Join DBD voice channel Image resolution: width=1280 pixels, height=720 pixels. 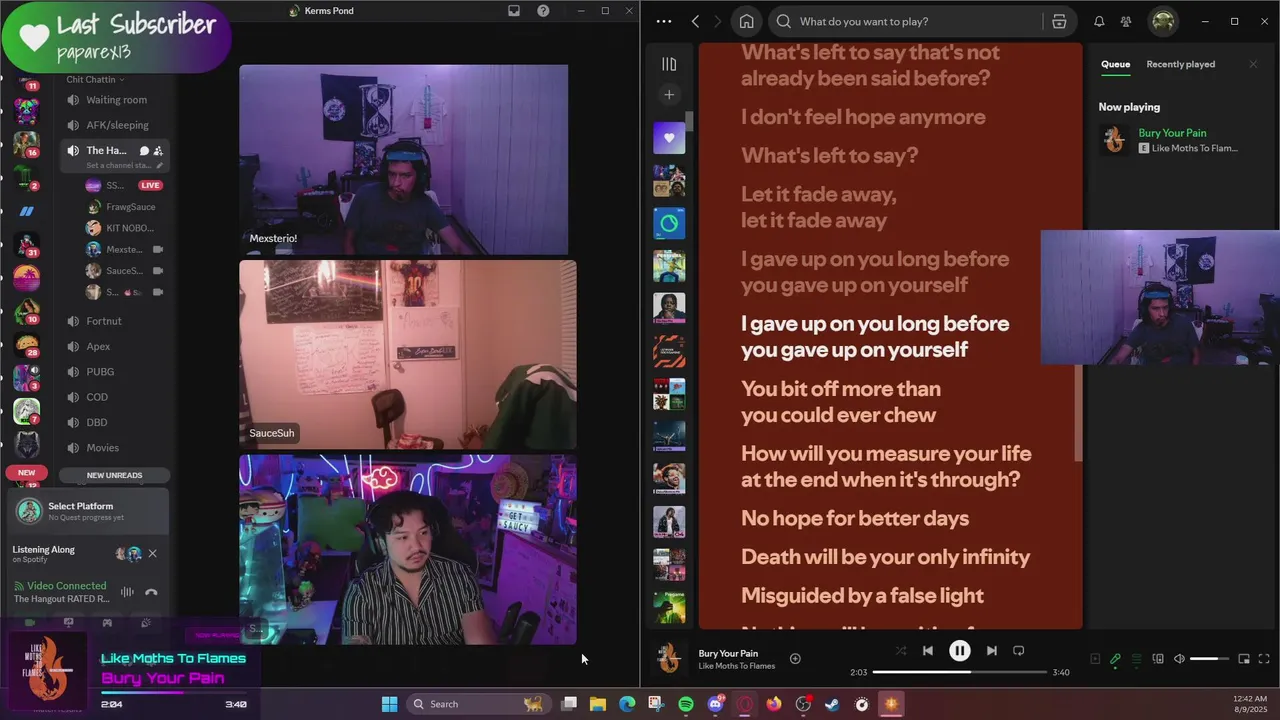tap(97, 422)
